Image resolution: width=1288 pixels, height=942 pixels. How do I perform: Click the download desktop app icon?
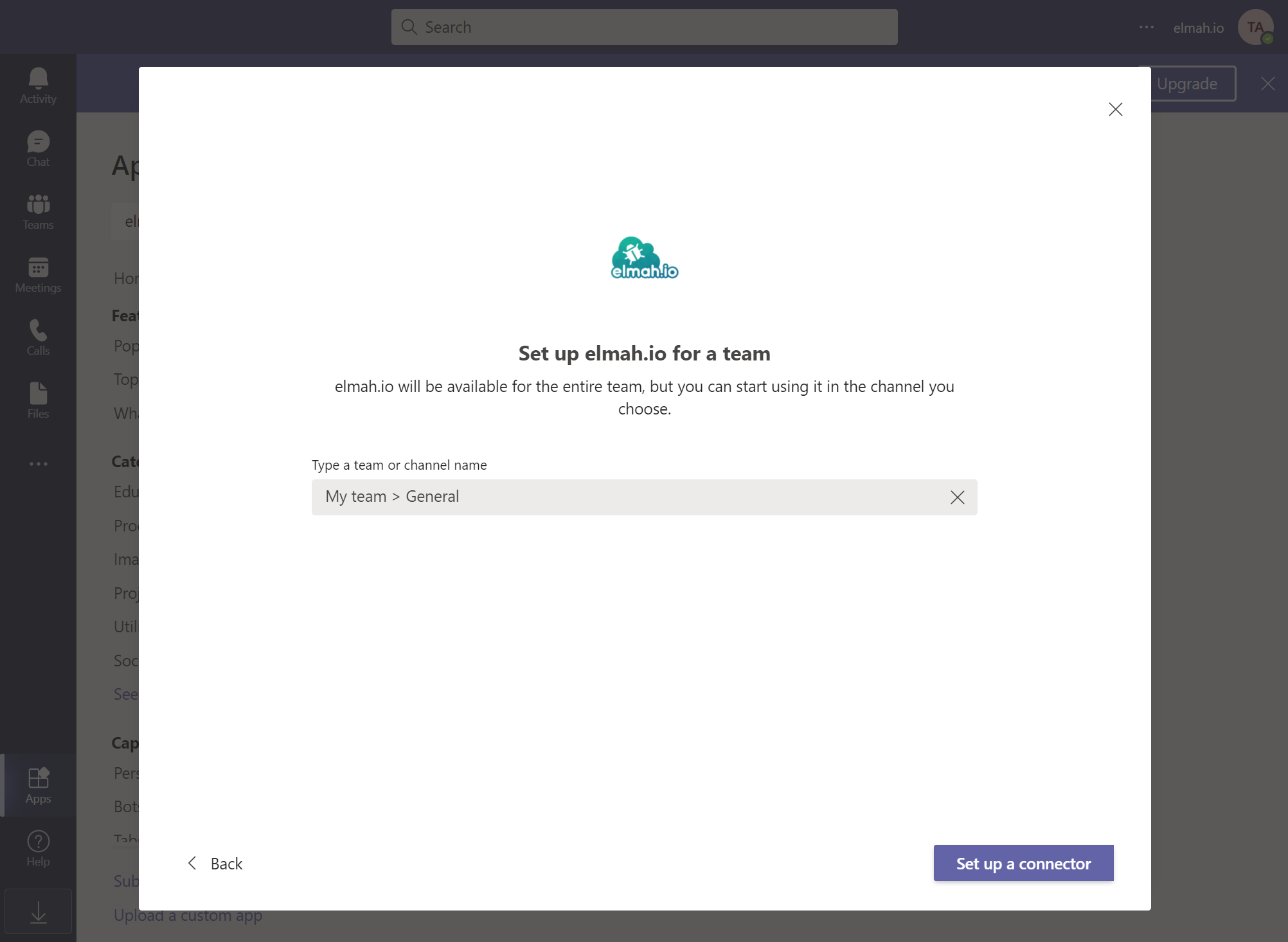point(38,911)
